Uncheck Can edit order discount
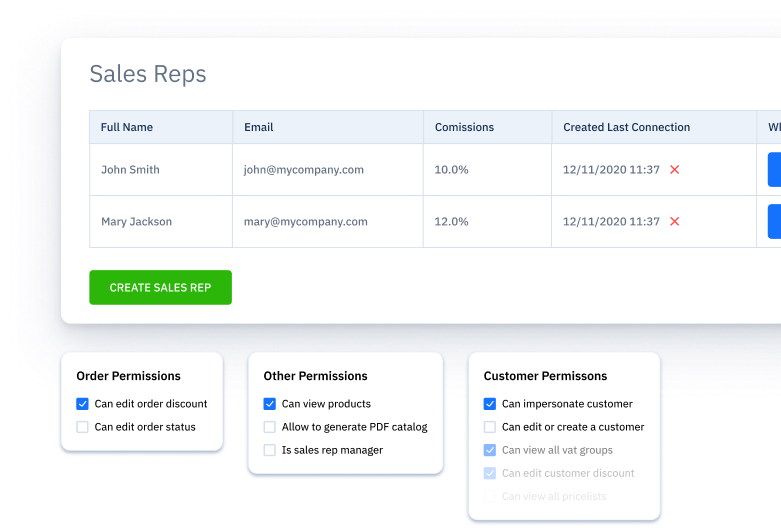The height and width of the screenshot is (528, 781). click(x=83, y=404)
